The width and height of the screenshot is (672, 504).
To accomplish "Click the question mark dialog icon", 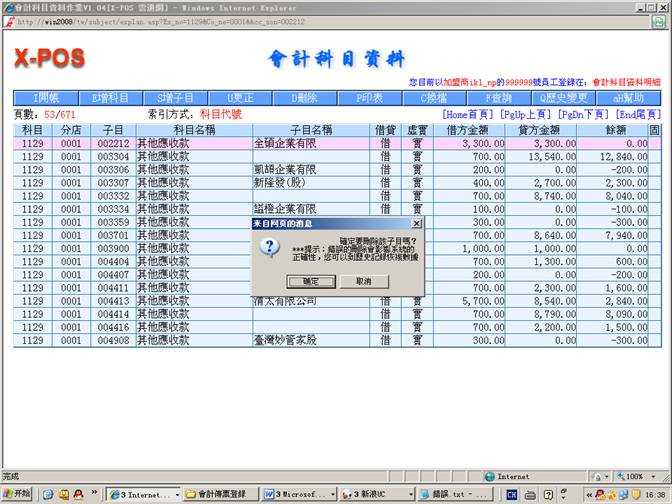I will point(269,248).
